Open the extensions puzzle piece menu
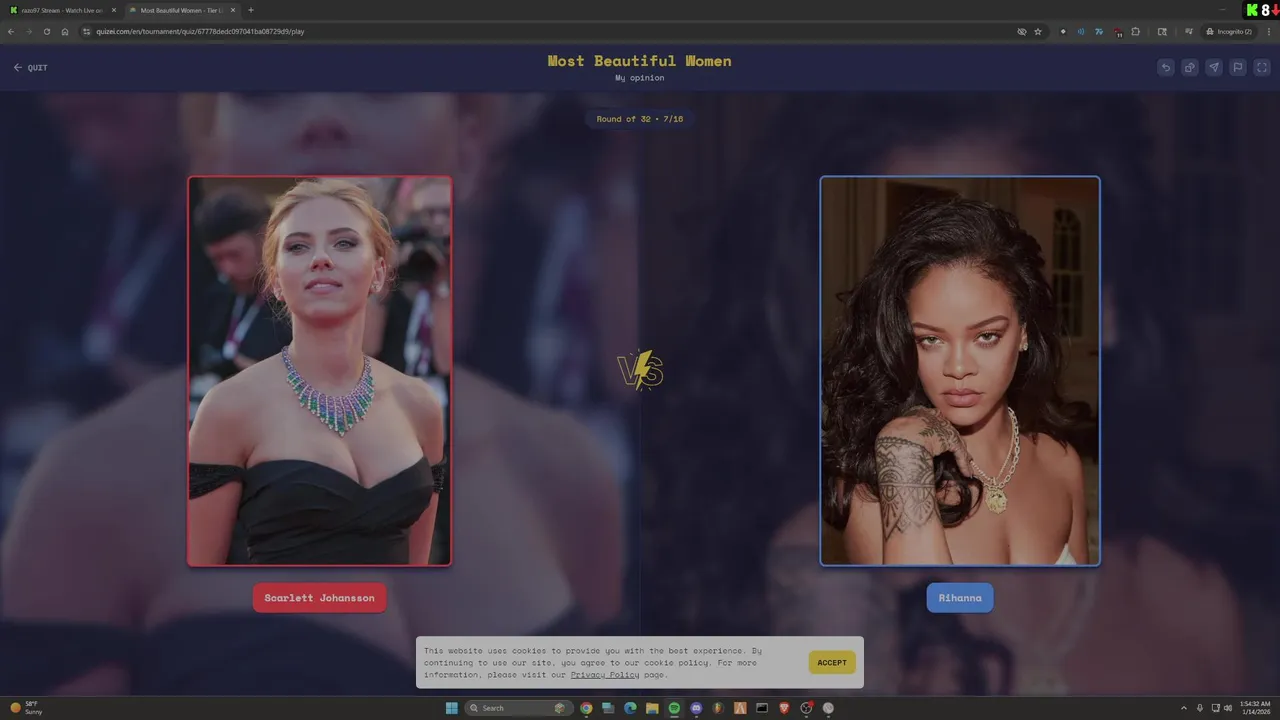Viewport: 1280px width, 720px height. (1136, 31)
